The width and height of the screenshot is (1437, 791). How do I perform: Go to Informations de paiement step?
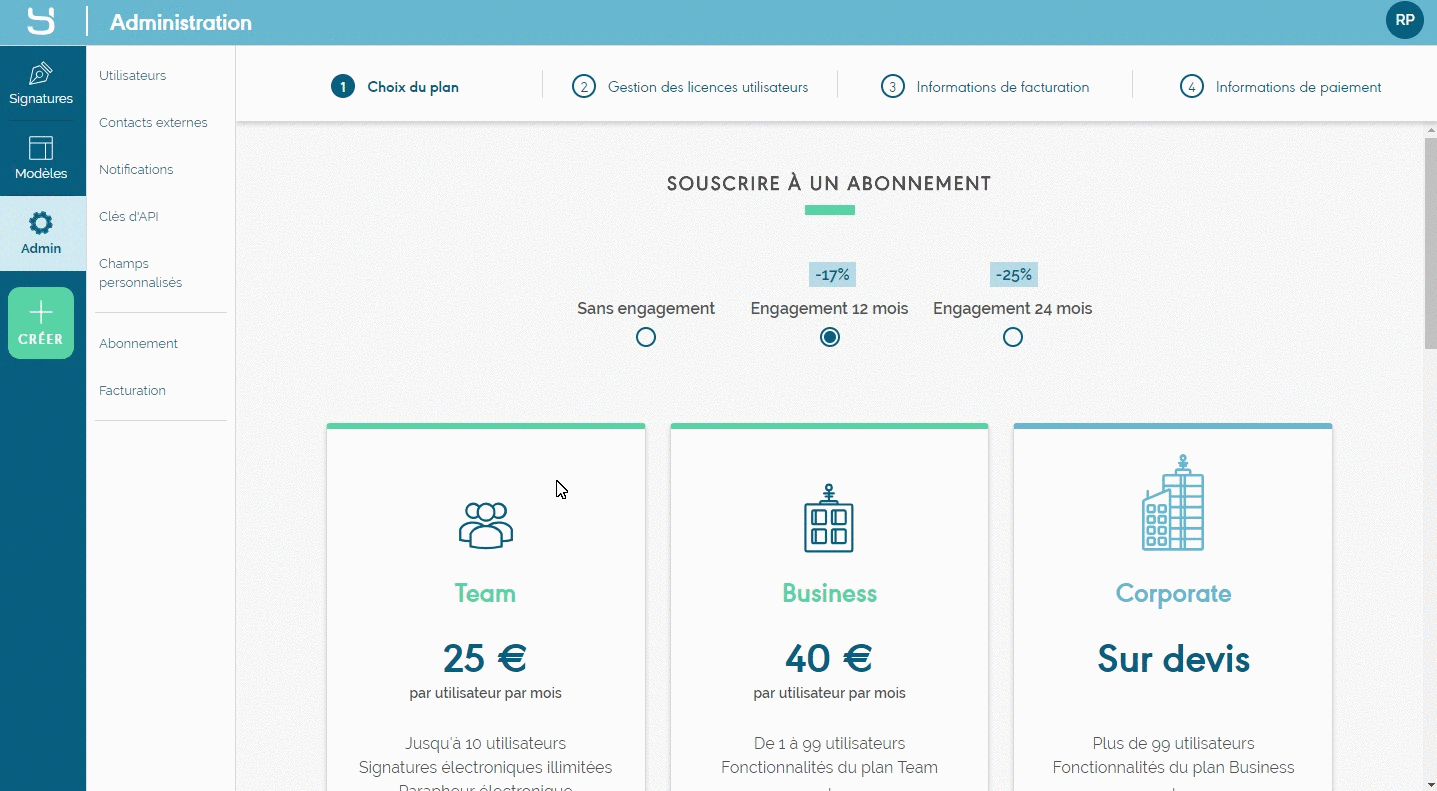(1298, 87)
